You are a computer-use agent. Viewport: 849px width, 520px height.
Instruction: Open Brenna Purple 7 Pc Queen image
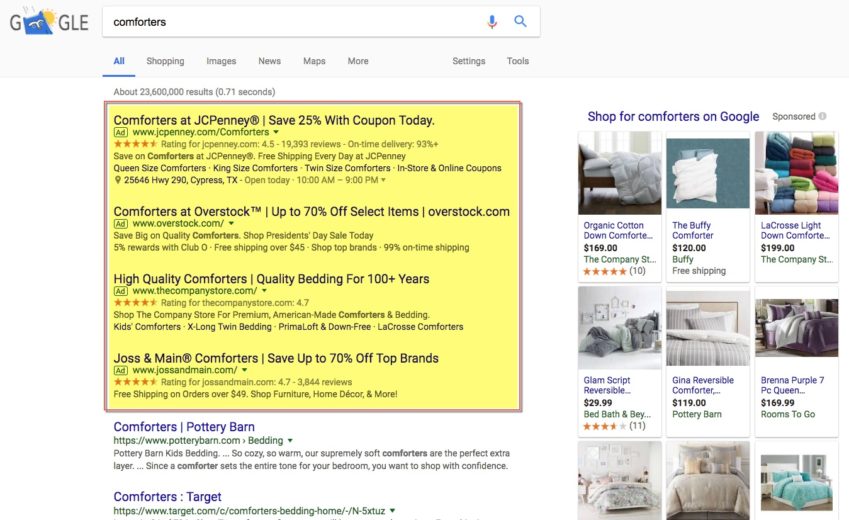point(796,328)
